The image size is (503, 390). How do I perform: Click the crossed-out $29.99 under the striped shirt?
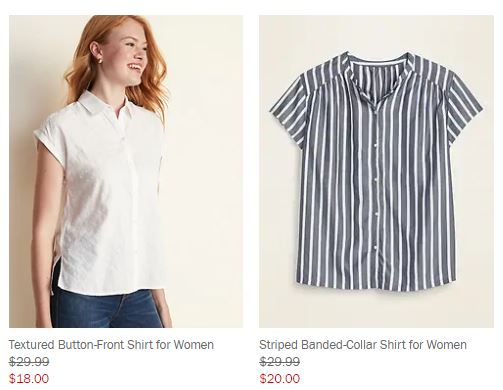click(280, 362)
